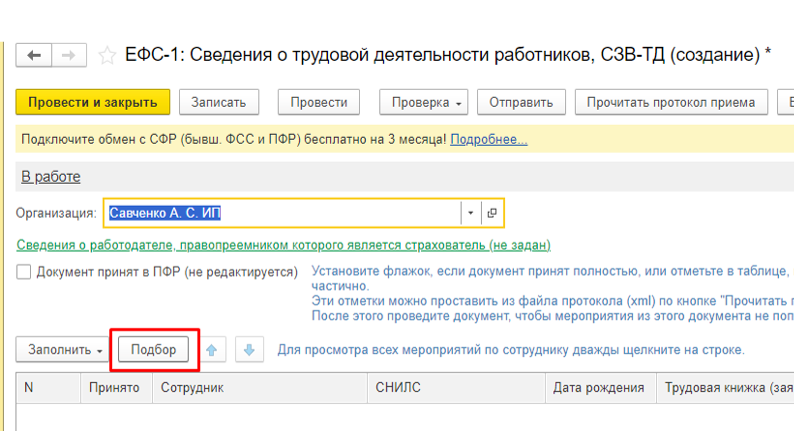Expand the Организация dropdown arrow
Screen dimensions: 794x431
[x=470, y=213]
